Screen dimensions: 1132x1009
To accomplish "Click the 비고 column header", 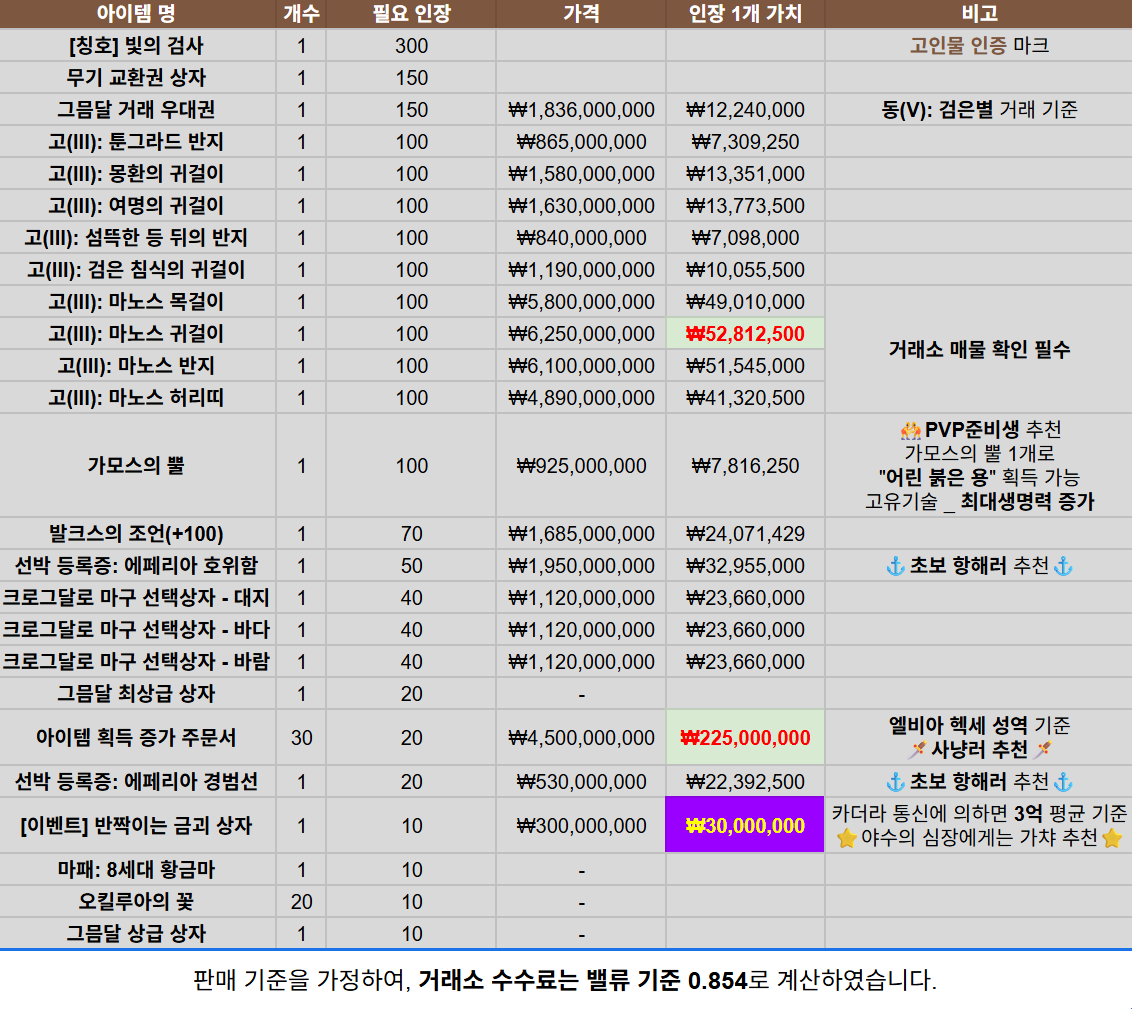I will click(x=978, y=14).
